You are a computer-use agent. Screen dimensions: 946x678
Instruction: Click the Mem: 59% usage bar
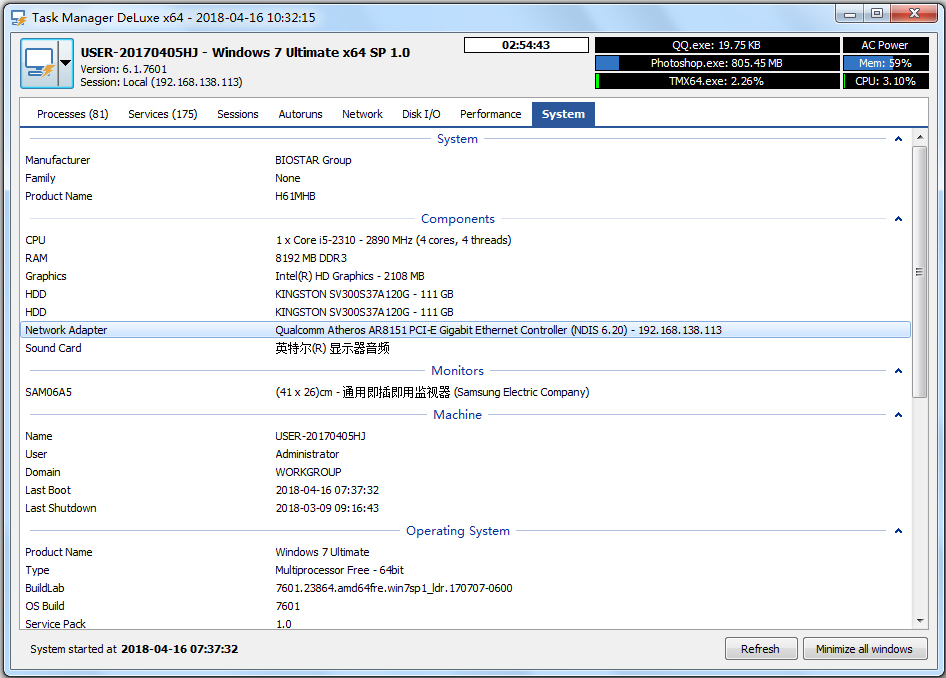click(884, 63)
